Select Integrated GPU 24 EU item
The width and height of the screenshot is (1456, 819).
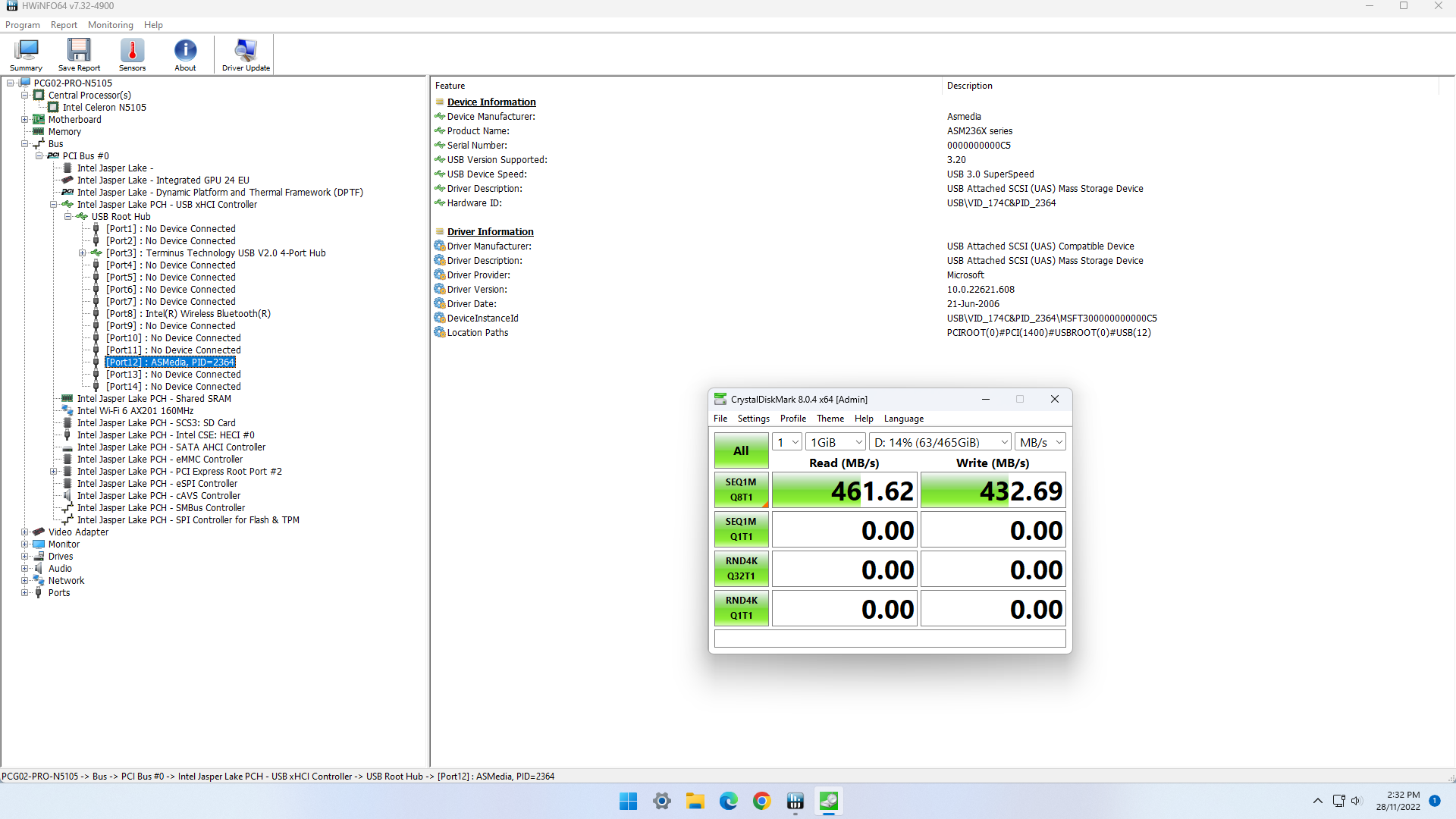coord(163,180)
